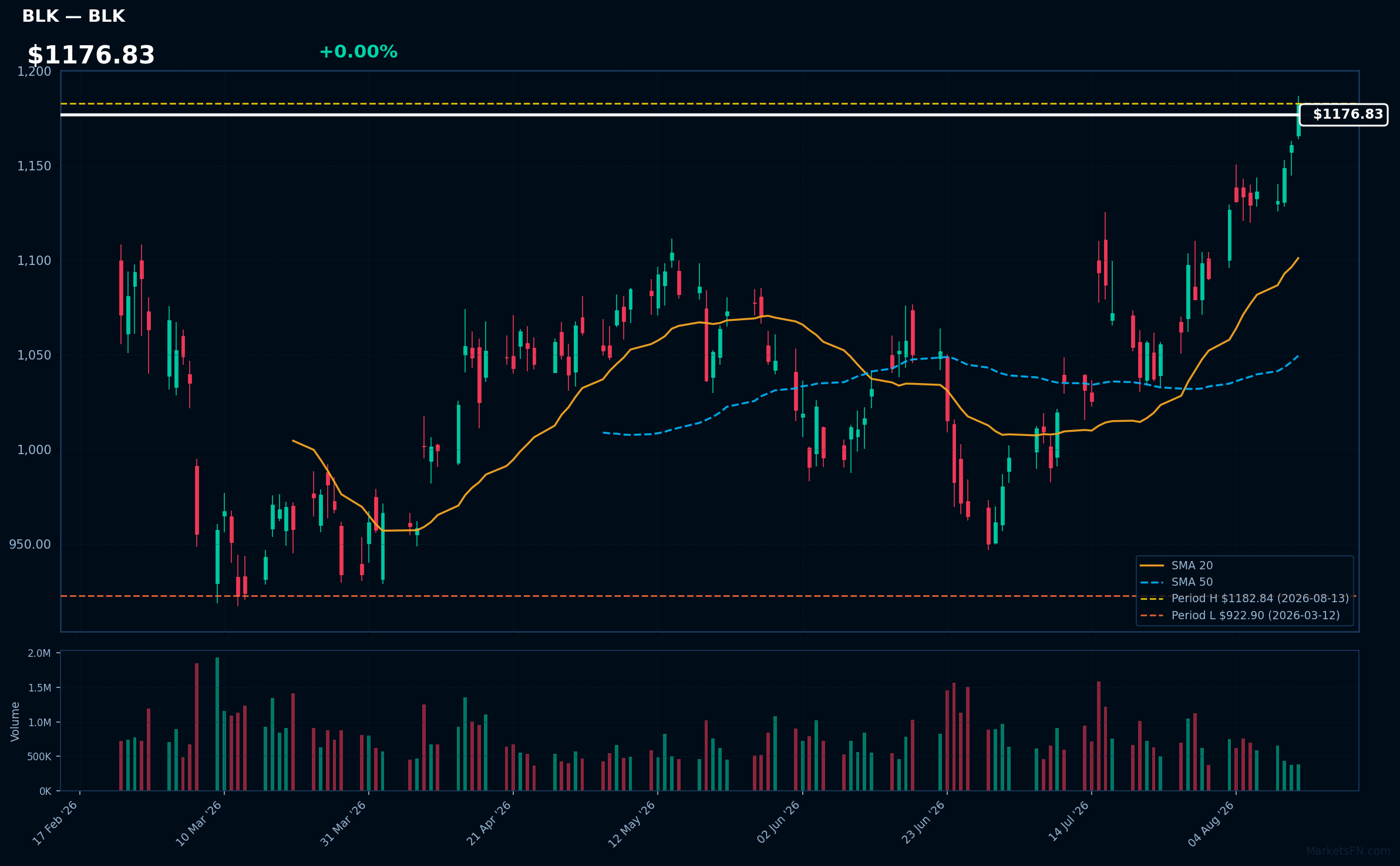Click the BLK — BLK chart title
This screenshot has height=866, width=1400.
73,16
